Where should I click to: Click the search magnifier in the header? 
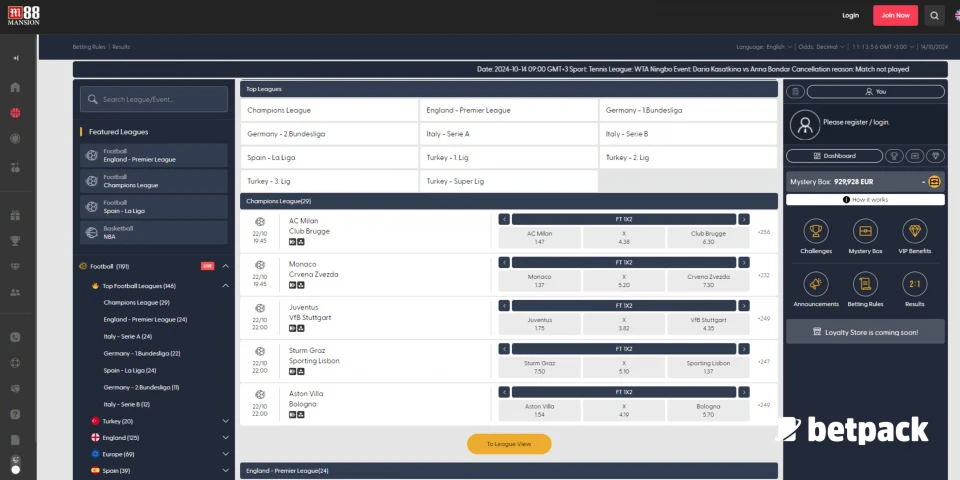click(934, 15)
